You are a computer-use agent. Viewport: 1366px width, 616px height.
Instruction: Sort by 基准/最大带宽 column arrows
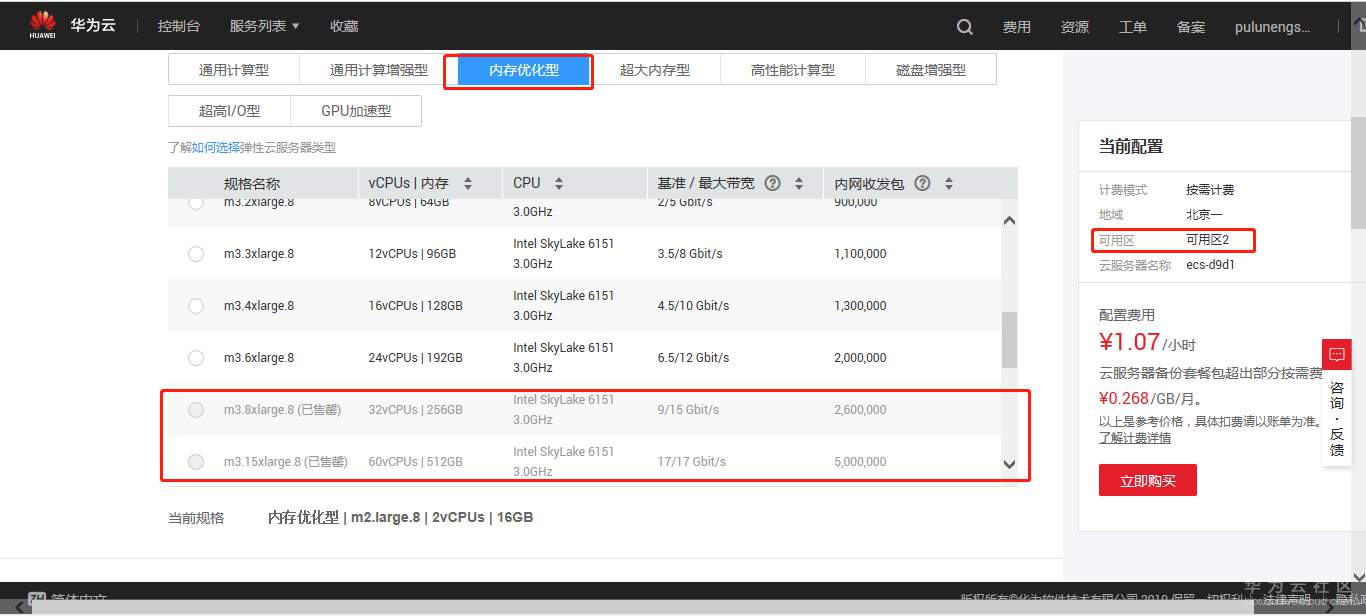click(798, 184)
